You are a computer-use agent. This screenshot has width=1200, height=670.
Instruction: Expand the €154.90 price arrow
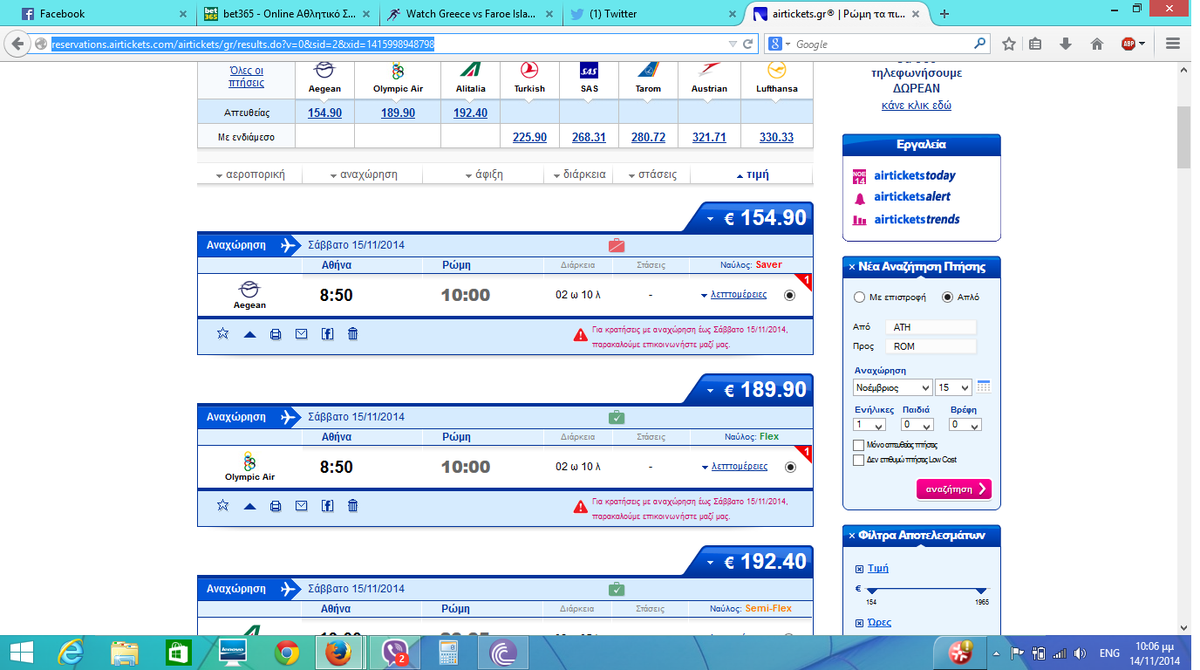(710, 218)
